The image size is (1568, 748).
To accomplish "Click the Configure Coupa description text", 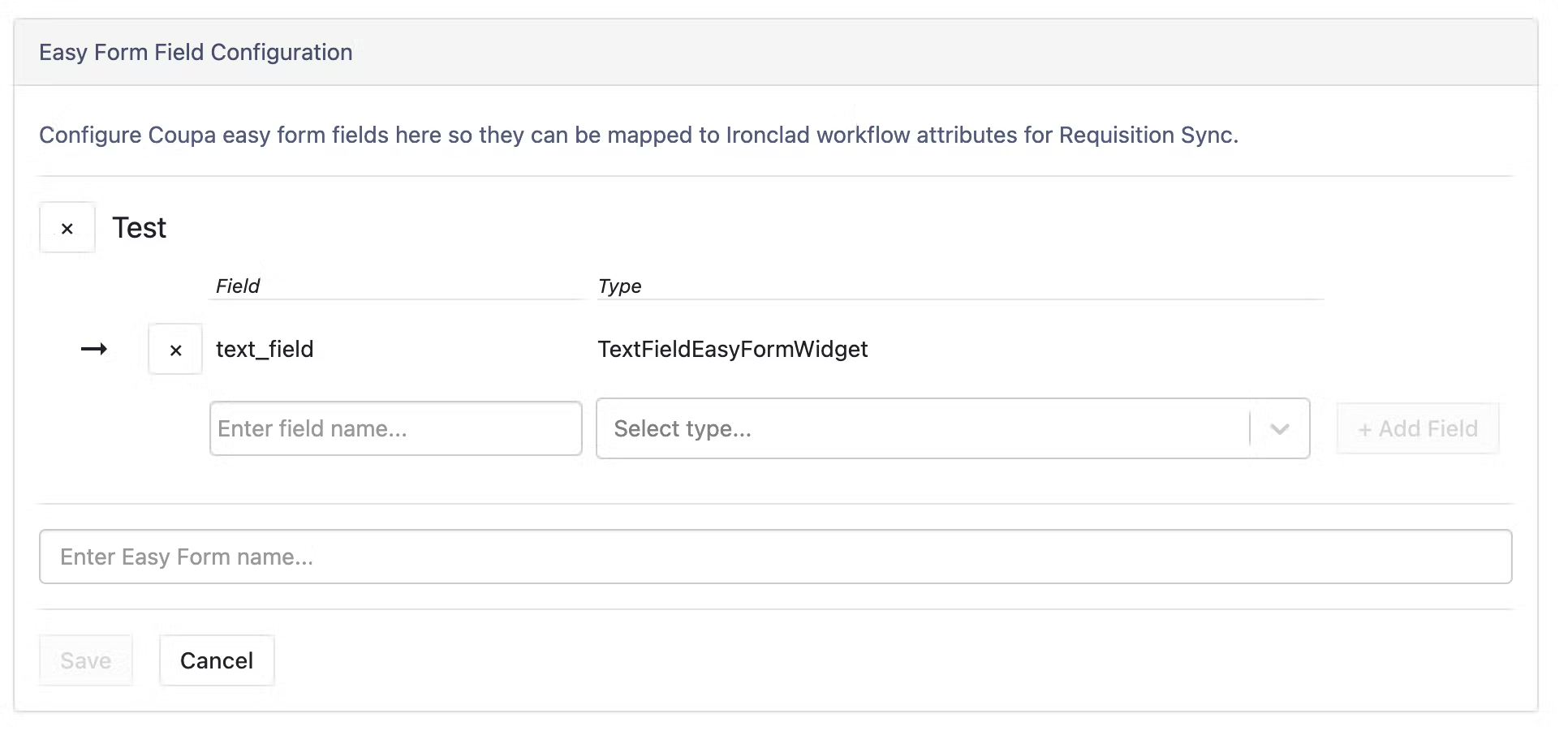I will pos(639,135).
